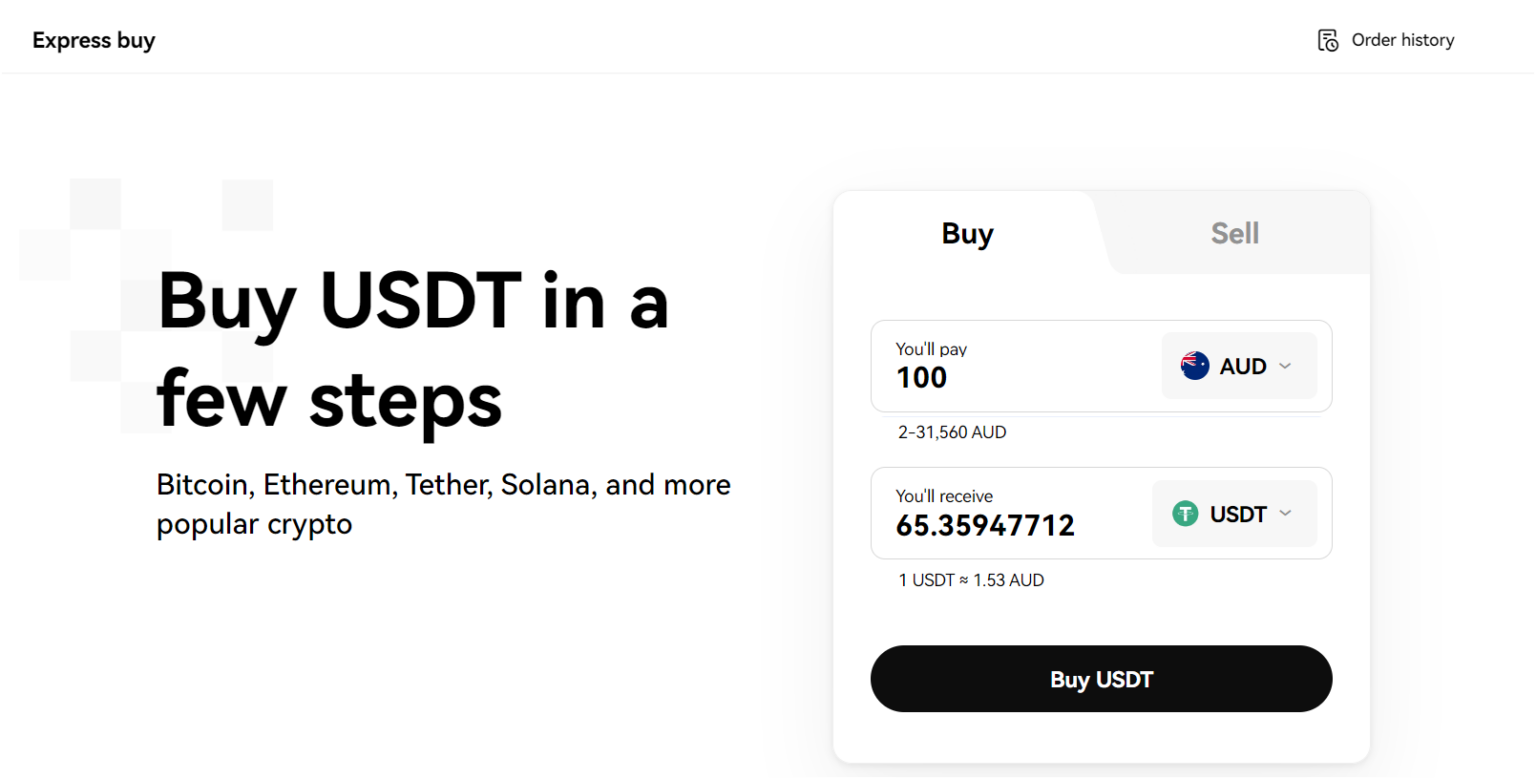Viewport: 1536px width, 779px height.
Task: Click the "You'll pay" label
Action: point(931,349)
